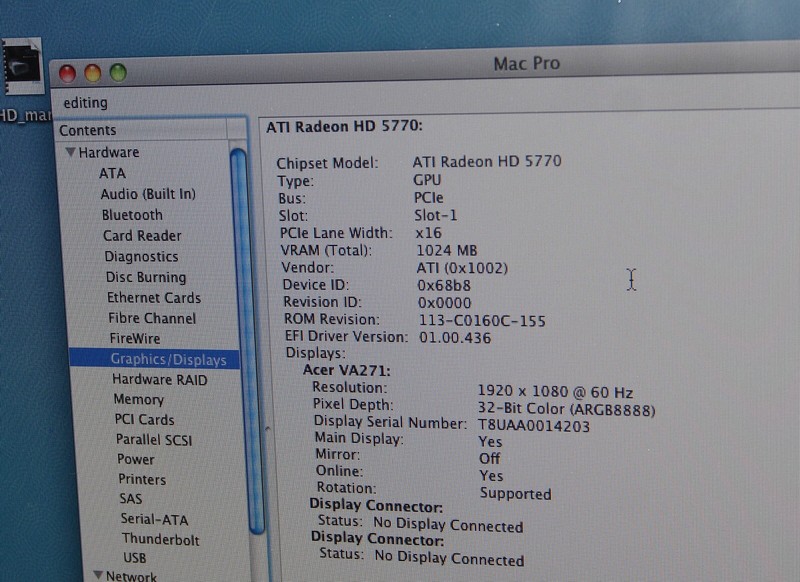Viewport: 800px width, 582px height.
Task: Select Card Reader entry
Action: tap(142, 236)
